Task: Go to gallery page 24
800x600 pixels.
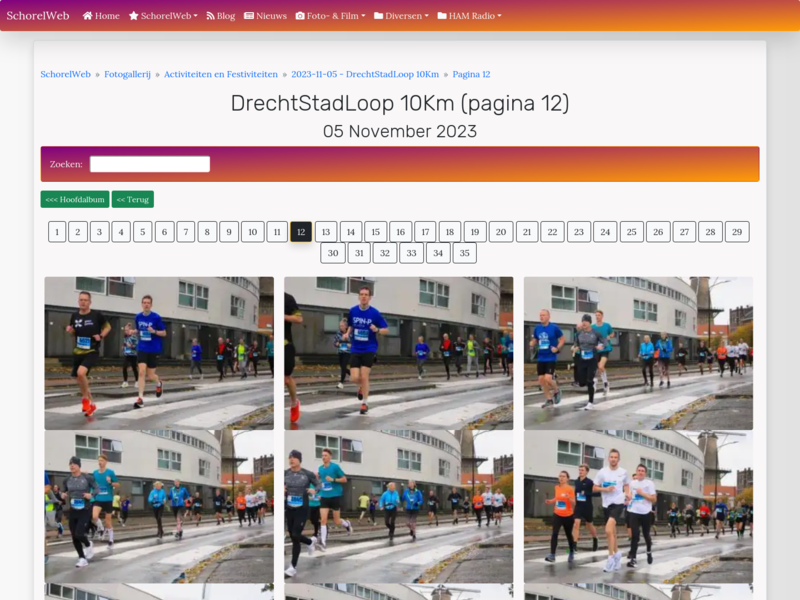Action: 605,232
